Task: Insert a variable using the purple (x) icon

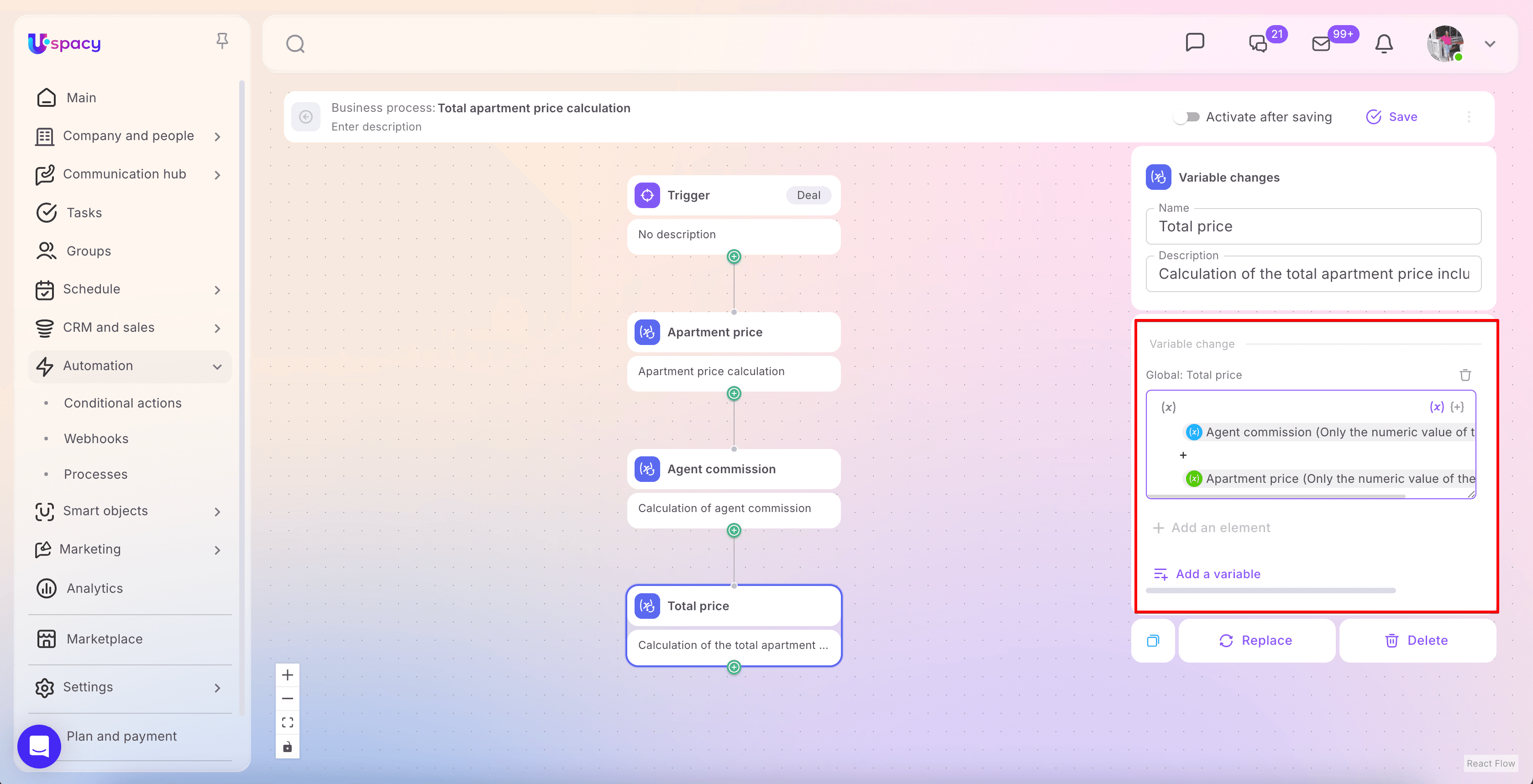Action: tap(1437, 407)
